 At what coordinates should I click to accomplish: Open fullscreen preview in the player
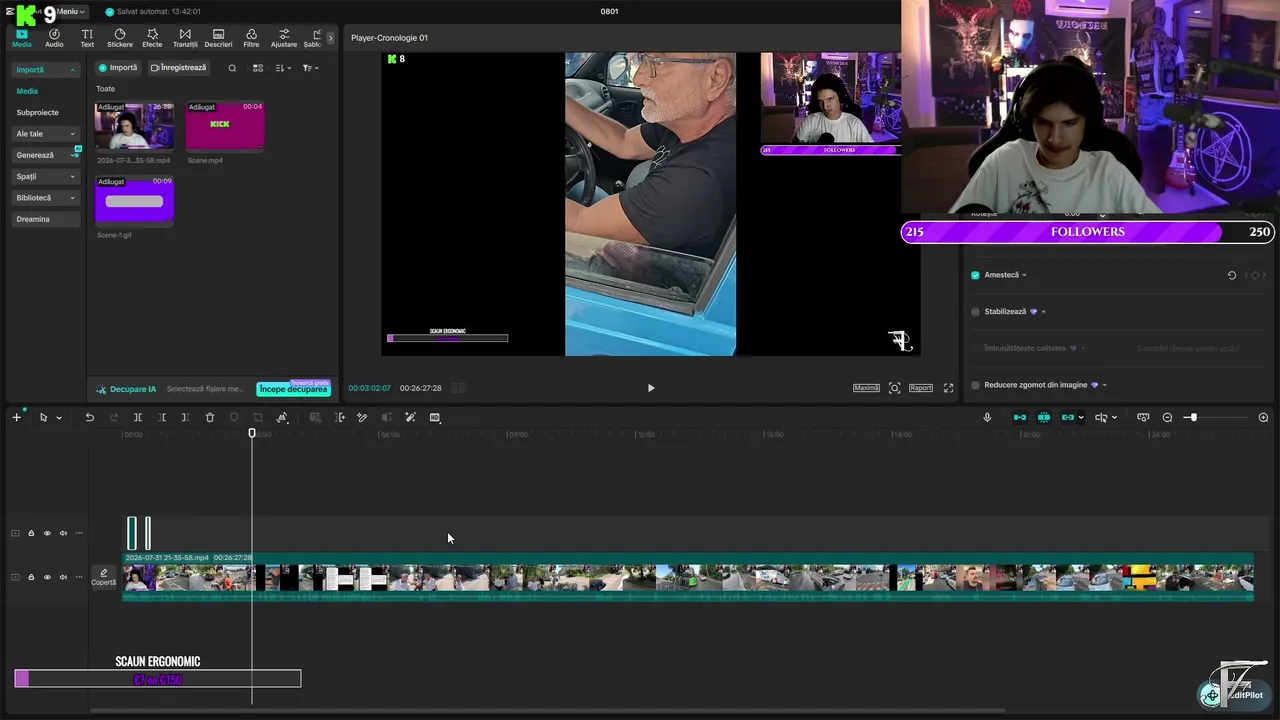coord(948,388)
